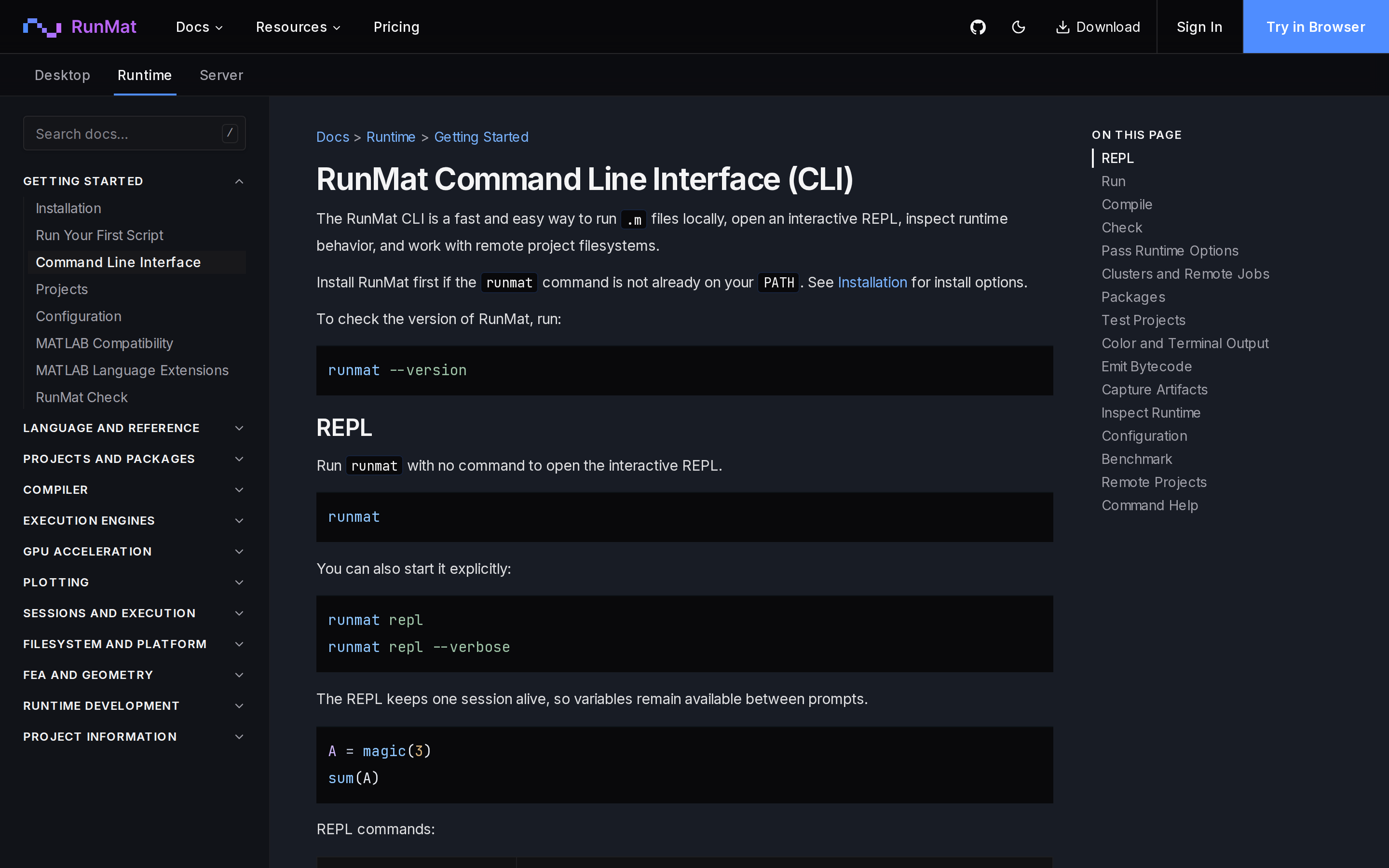This screenshot has width=1389, height=868.
Task: Expand Runtime Development section
Action: [134, 706]
